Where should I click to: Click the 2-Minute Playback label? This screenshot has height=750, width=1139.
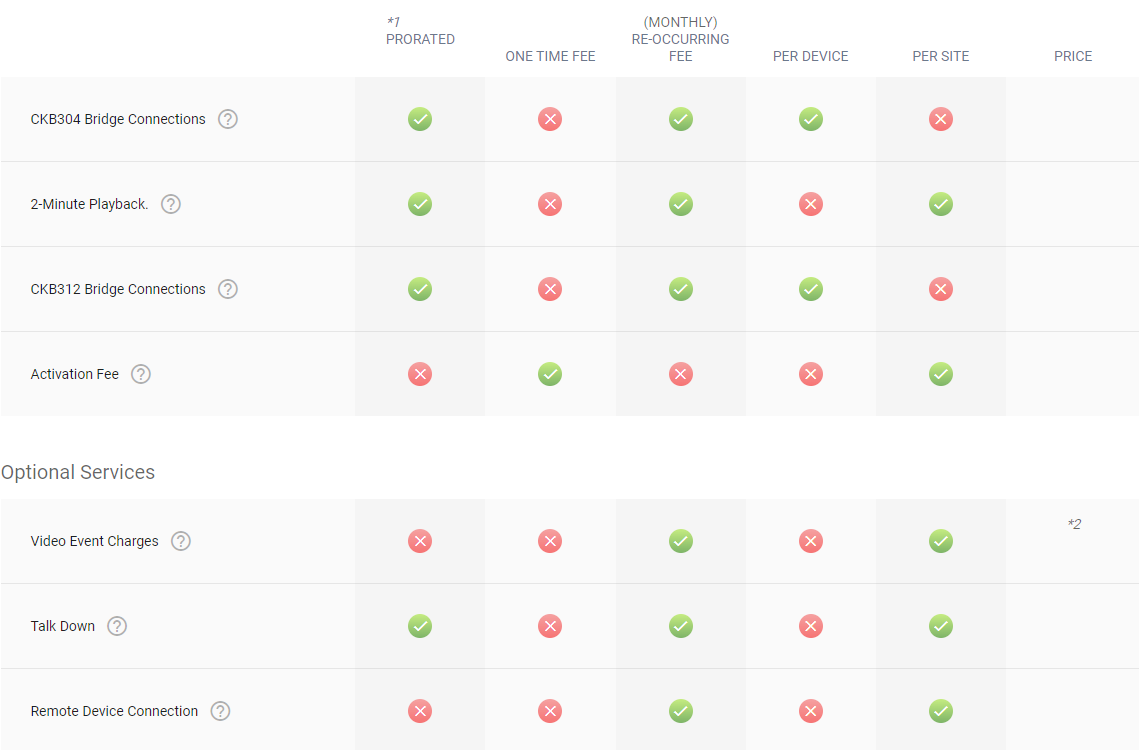89,204
